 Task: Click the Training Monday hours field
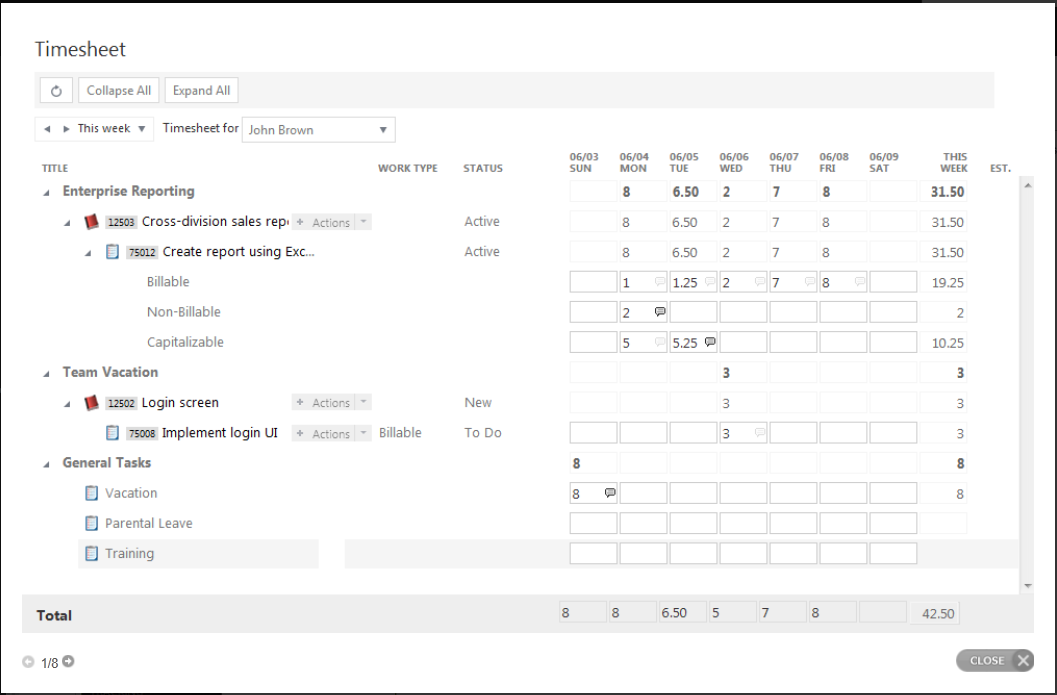(643, 553)
